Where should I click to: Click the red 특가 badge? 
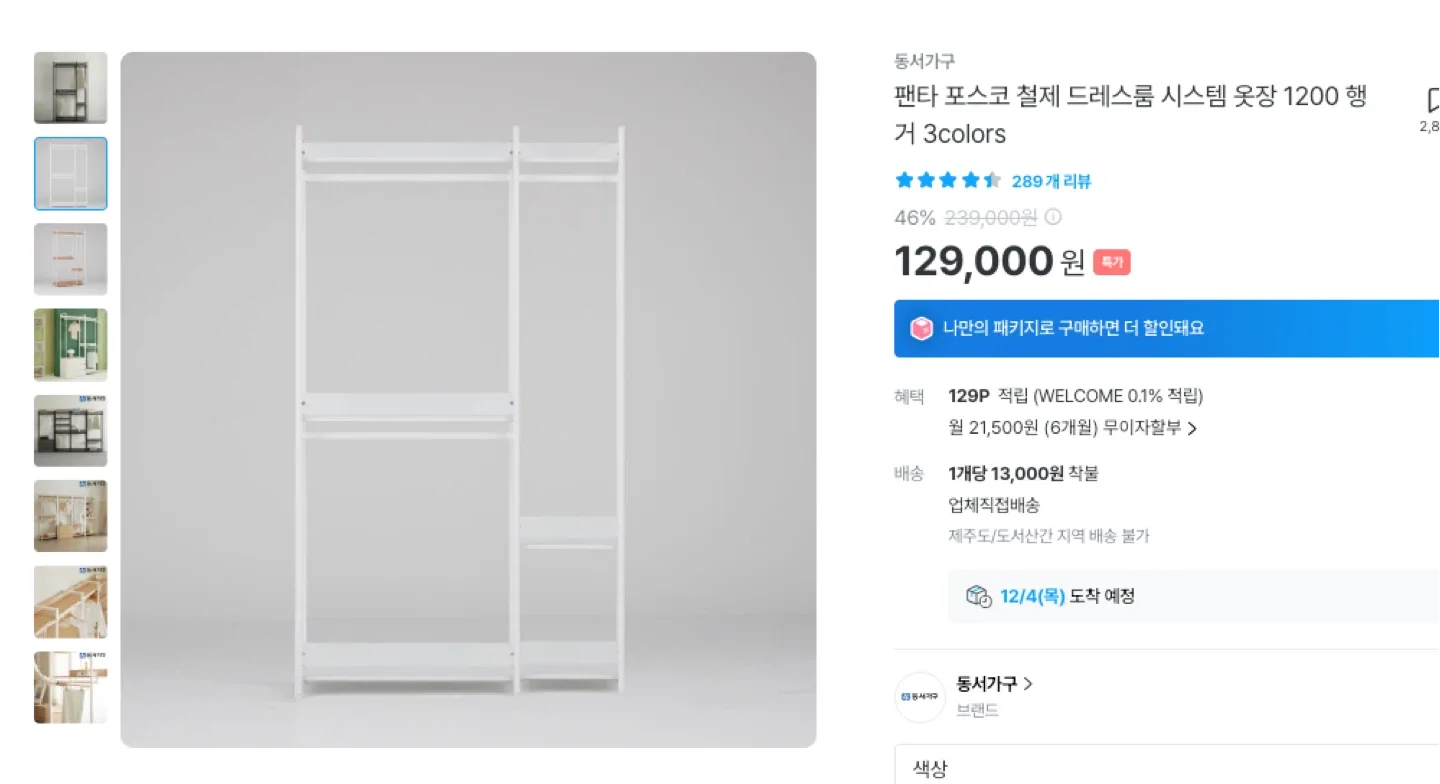click(x=1111, y=262)
